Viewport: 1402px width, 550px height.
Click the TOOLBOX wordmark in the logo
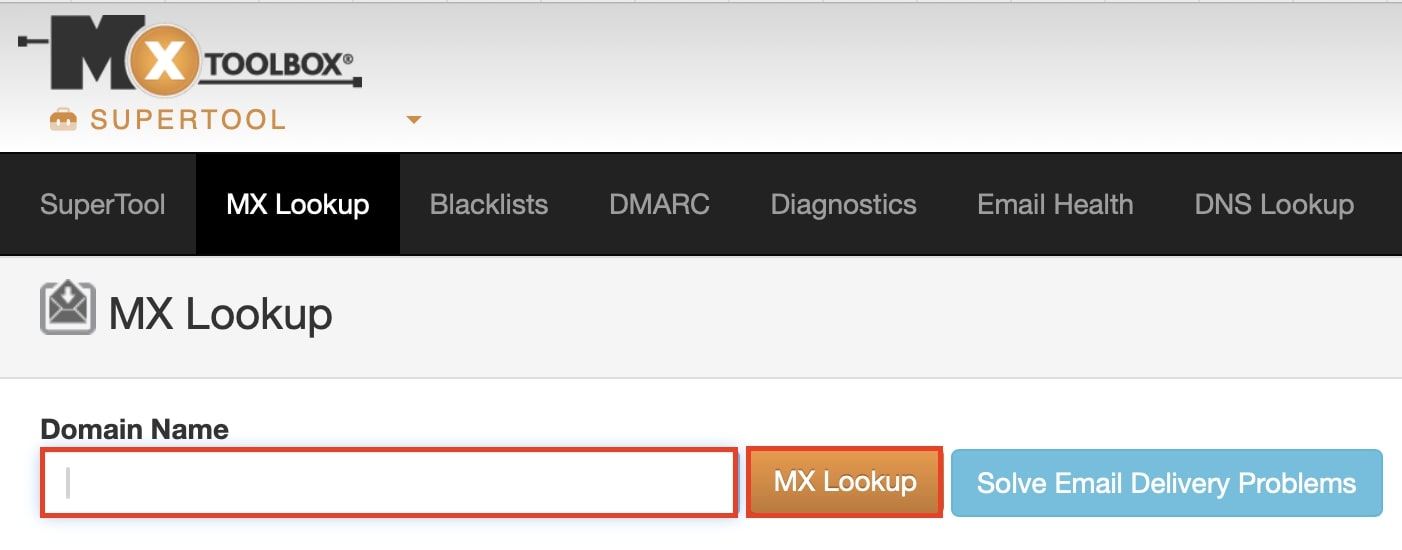[x=279, y=66]
